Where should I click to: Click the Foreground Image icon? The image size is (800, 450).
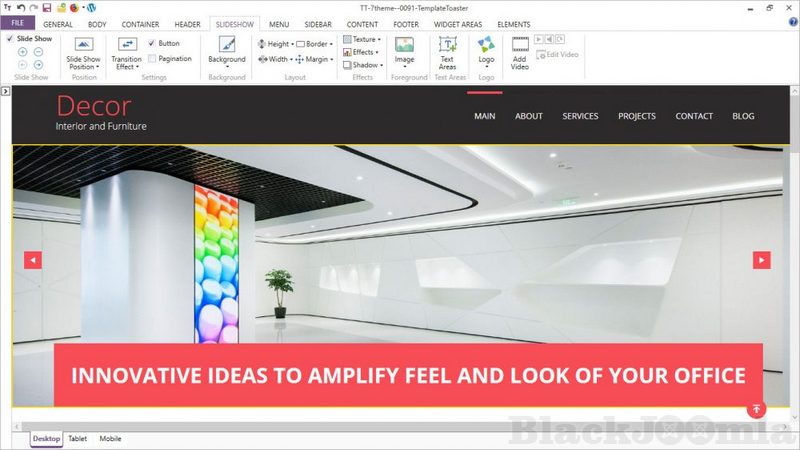coord(404,46)
